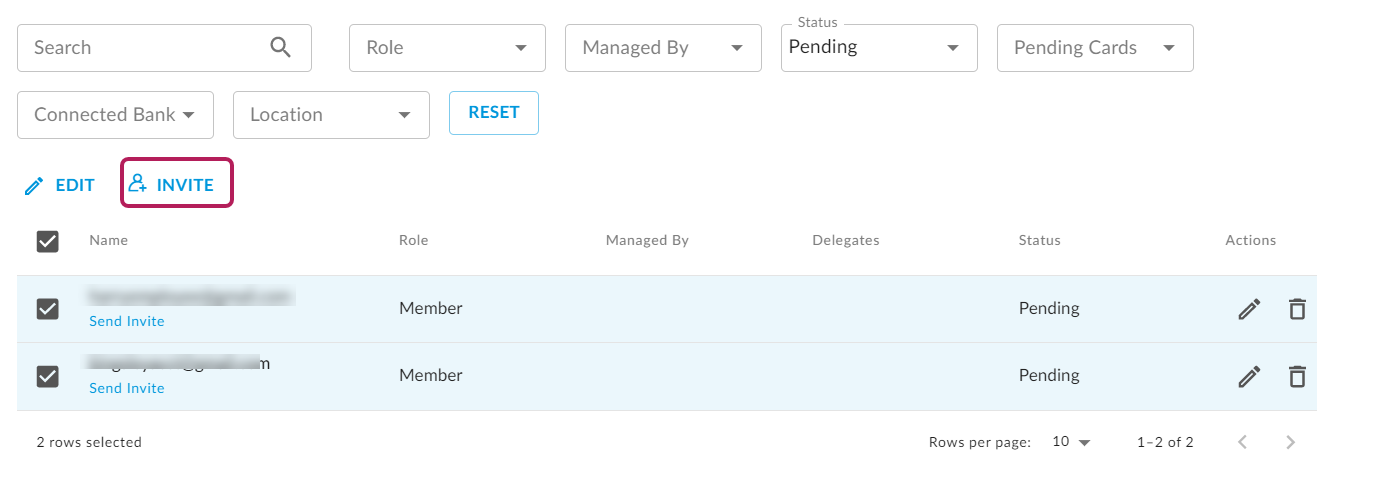Click the add-person icon beside INVITE
This screenshot has height=482, width=1374.
[x=138, y=184]
